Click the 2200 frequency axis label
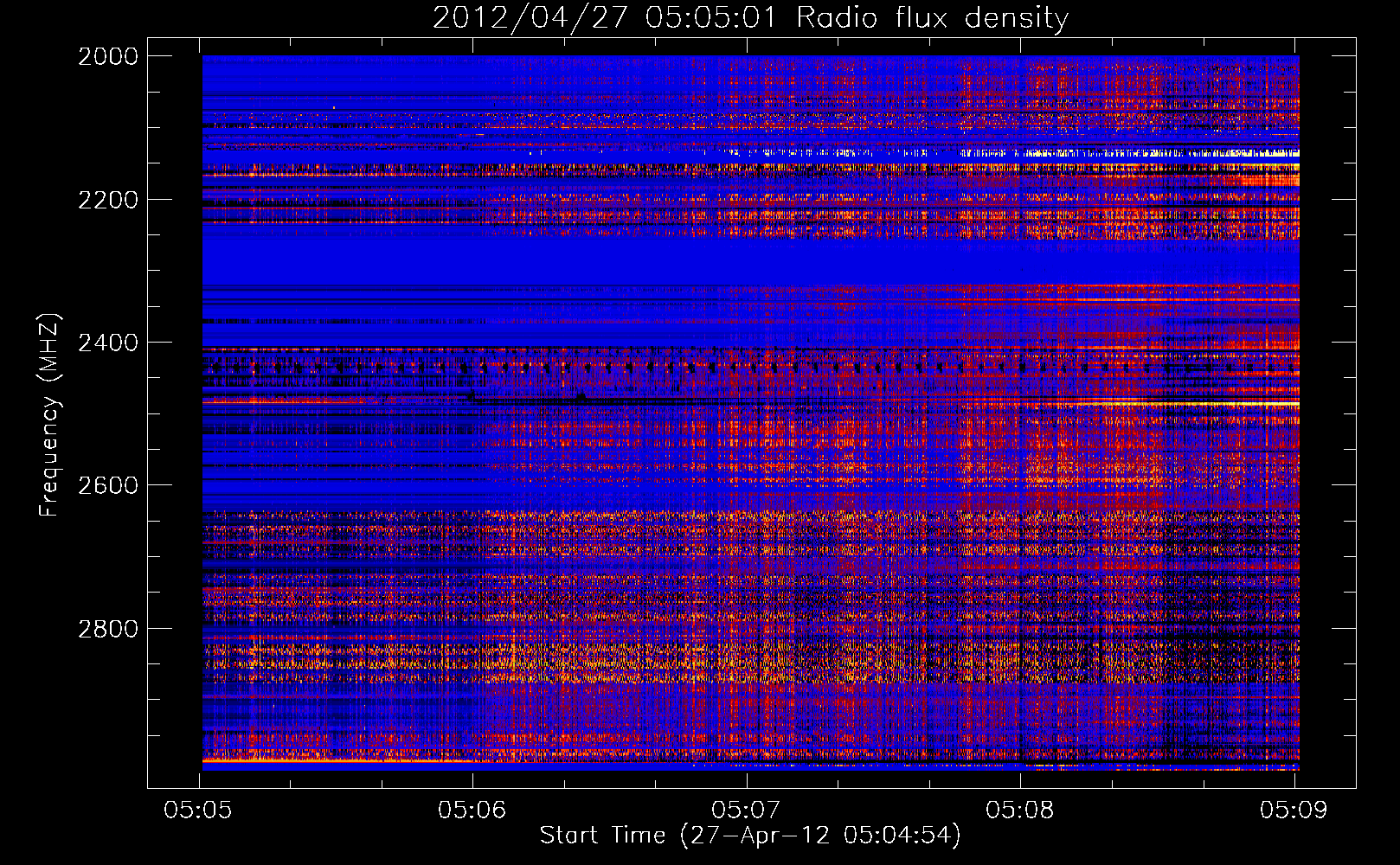Viewport: 1400px width, 865px height. pos(108,200)
